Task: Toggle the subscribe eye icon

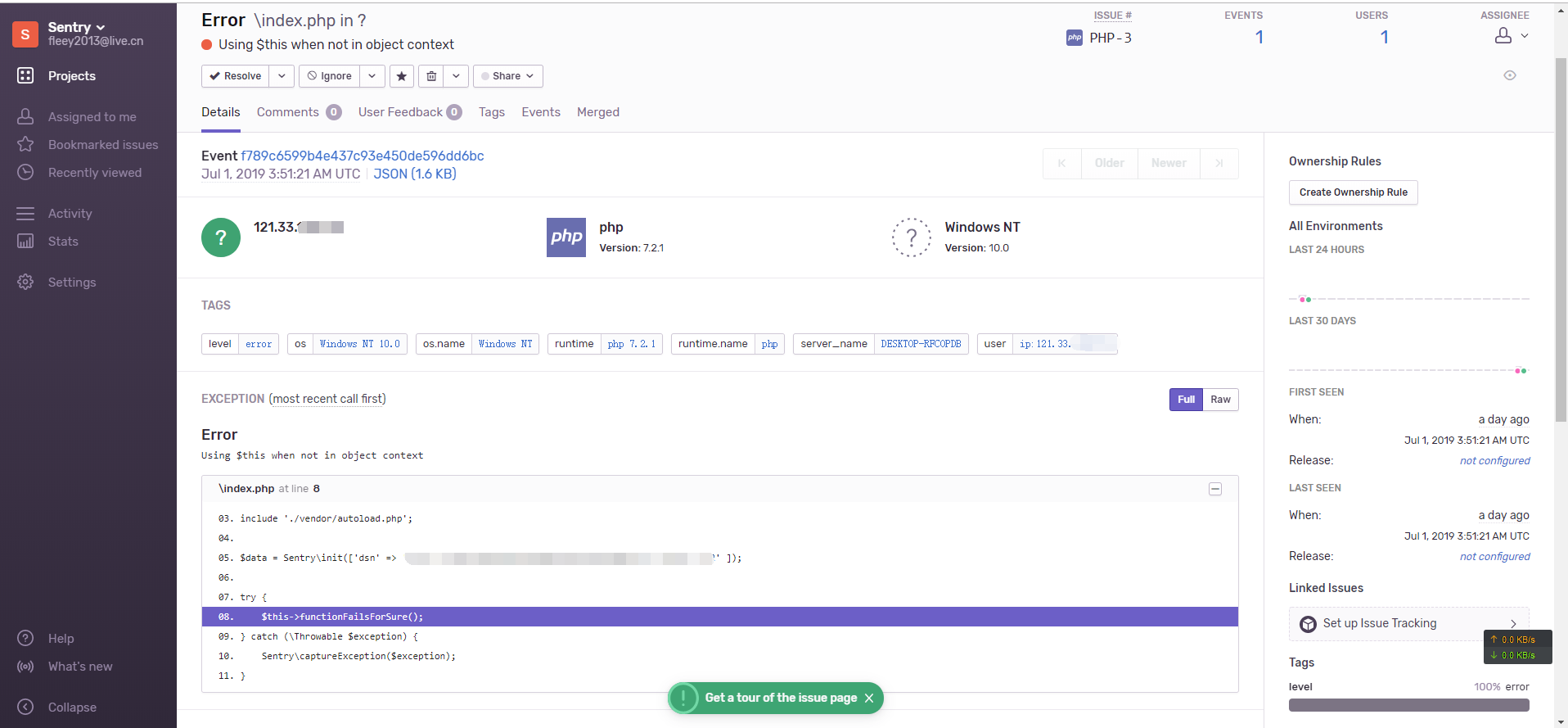Action: click(x=1510, y=75)
